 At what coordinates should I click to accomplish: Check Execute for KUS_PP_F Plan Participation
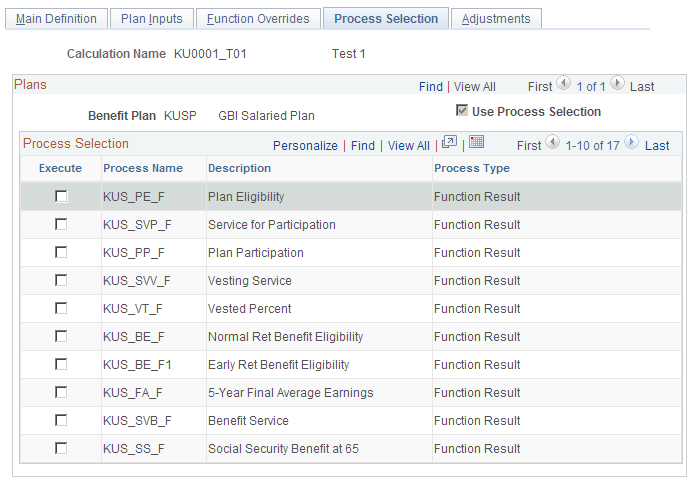61,252
